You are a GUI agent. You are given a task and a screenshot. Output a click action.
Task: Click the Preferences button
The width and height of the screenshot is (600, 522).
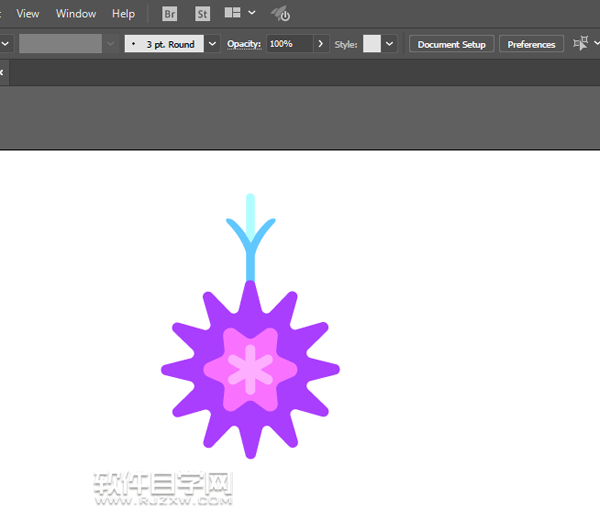click(x=531, y=44)
